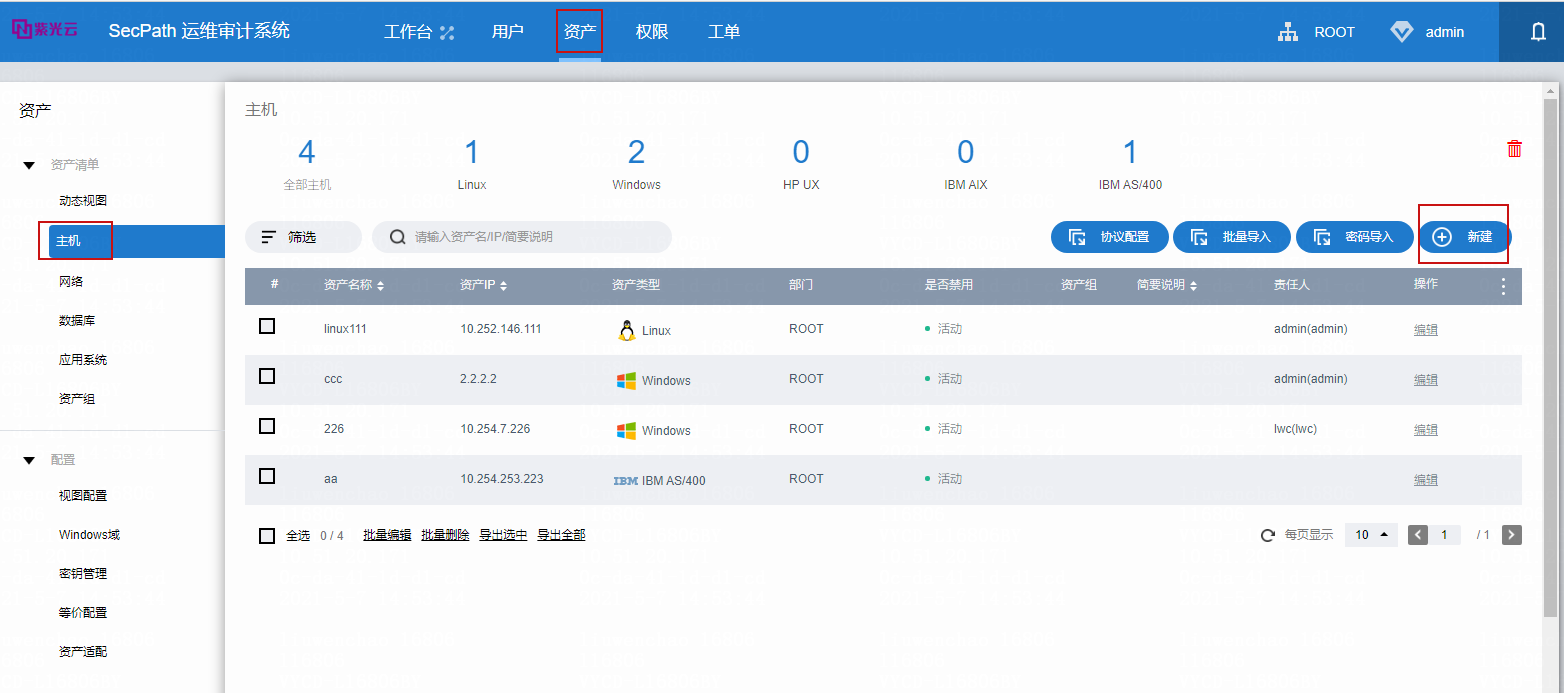Click the 批量编辑 link
Image resolution: width=1564 pixels, height=693 pixels.
pos(387,535)
